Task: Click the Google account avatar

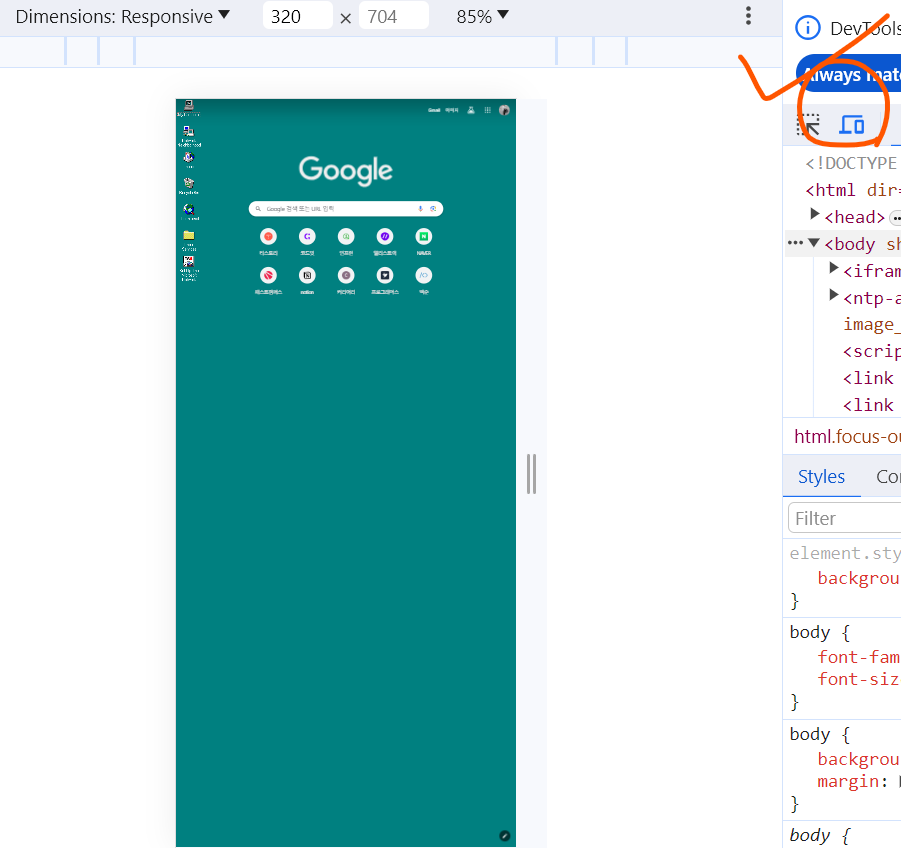Action: pyautogui.click(x=504, y=110)
